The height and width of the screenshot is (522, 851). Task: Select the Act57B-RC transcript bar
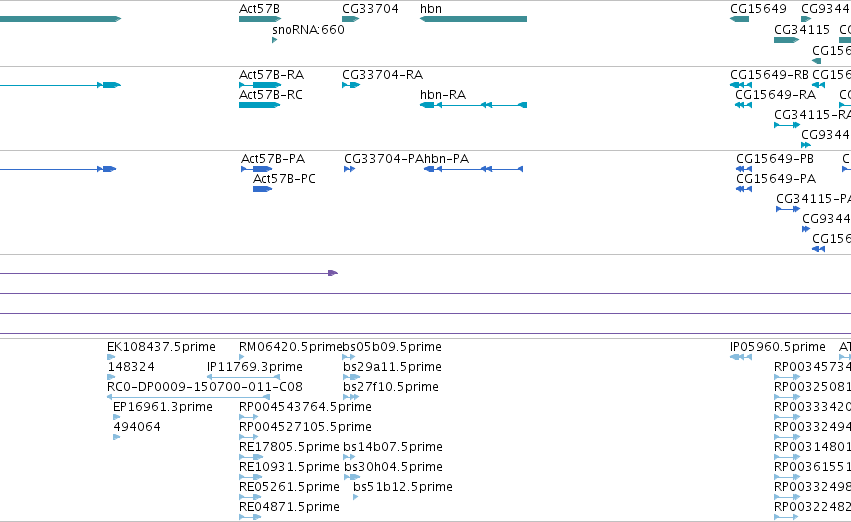point(259,105)
